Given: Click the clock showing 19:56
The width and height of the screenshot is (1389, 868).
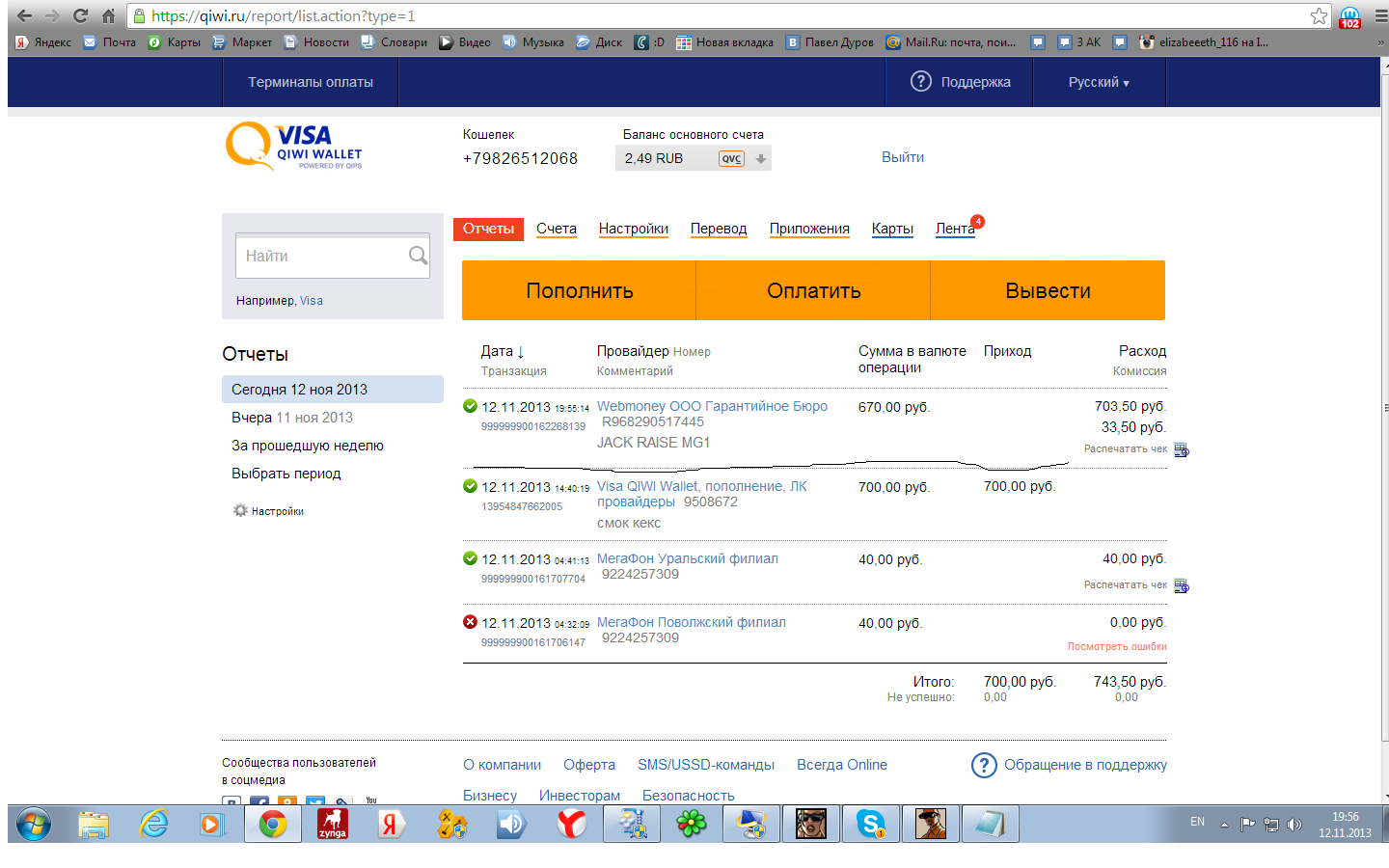Looking at the screenshot, I should click(1345, 817).
